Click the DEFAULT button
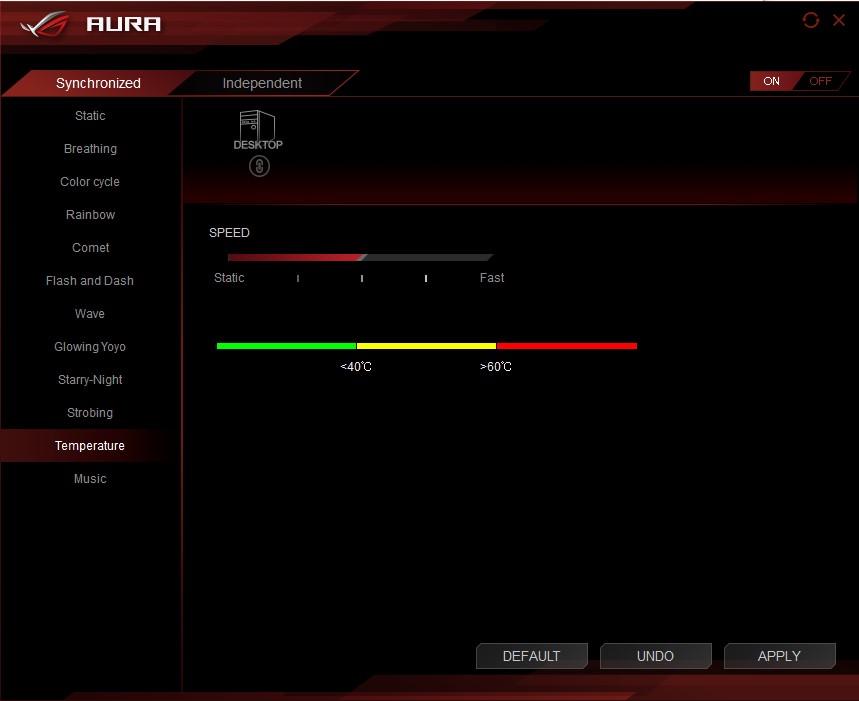859x701 pixels. pos(531,656)
